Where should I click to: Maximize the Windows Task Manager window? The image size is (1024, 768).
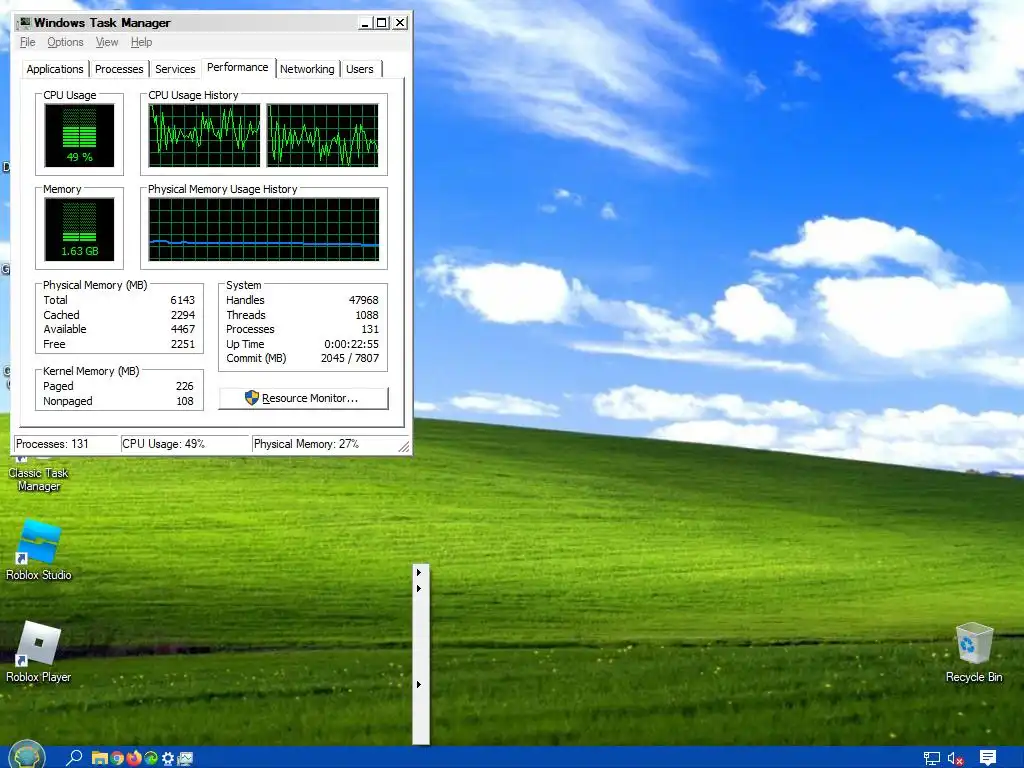point(381,23)
